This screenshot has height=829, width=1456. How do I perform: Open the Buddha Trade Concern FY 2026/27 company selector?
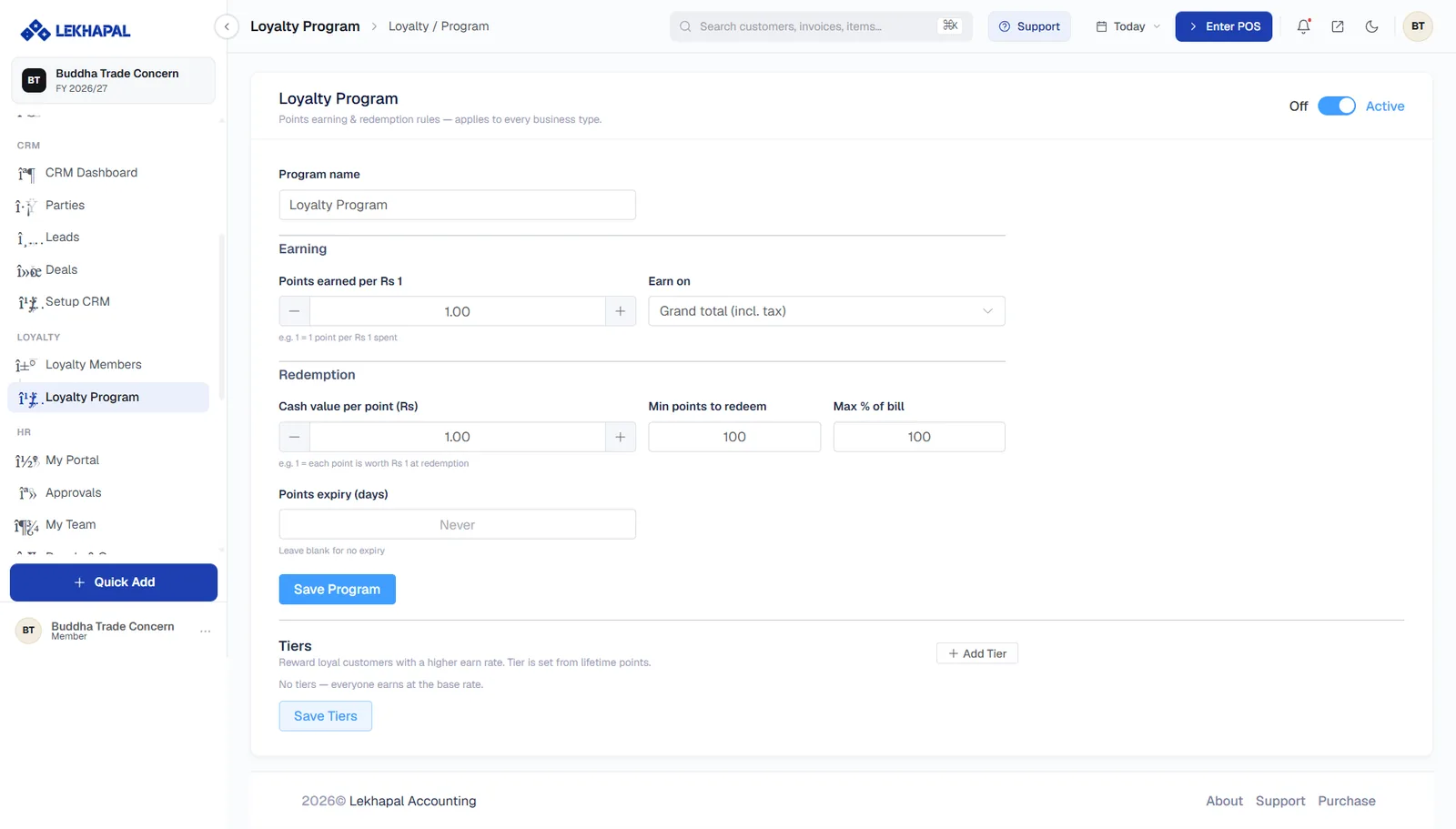click(113, 80)
